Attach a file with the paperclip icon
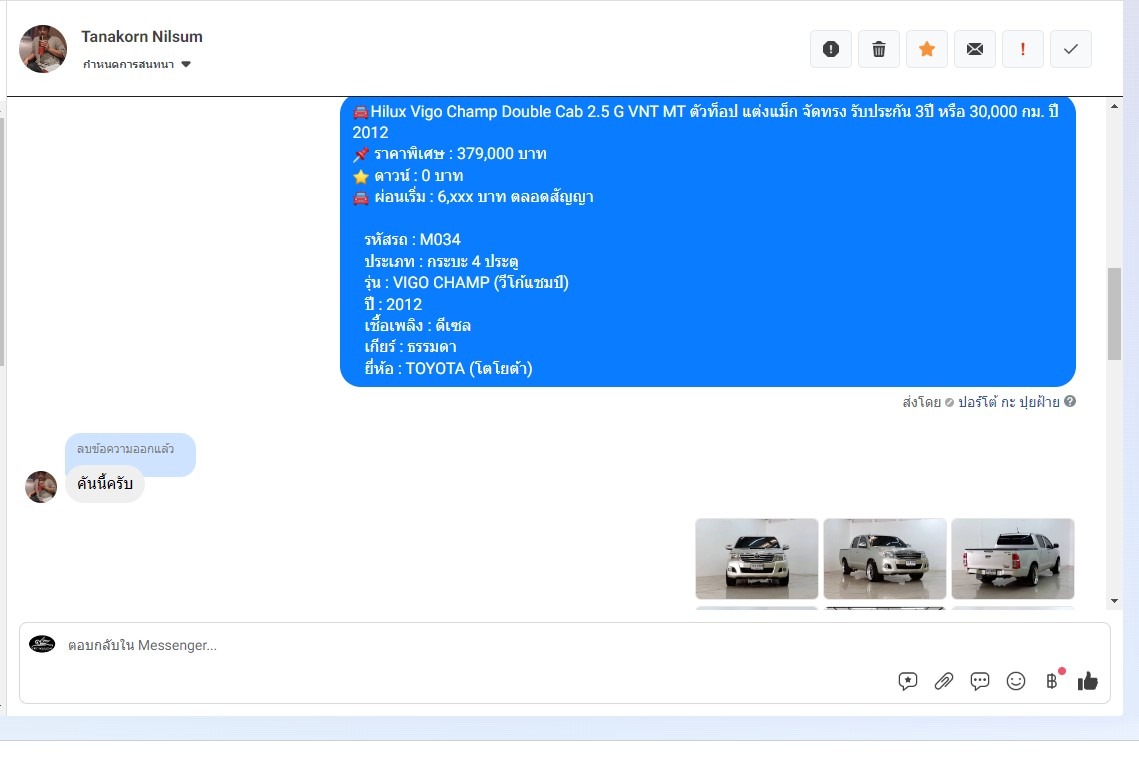The width and height of the screenshot is (1139, 766). 944,681
